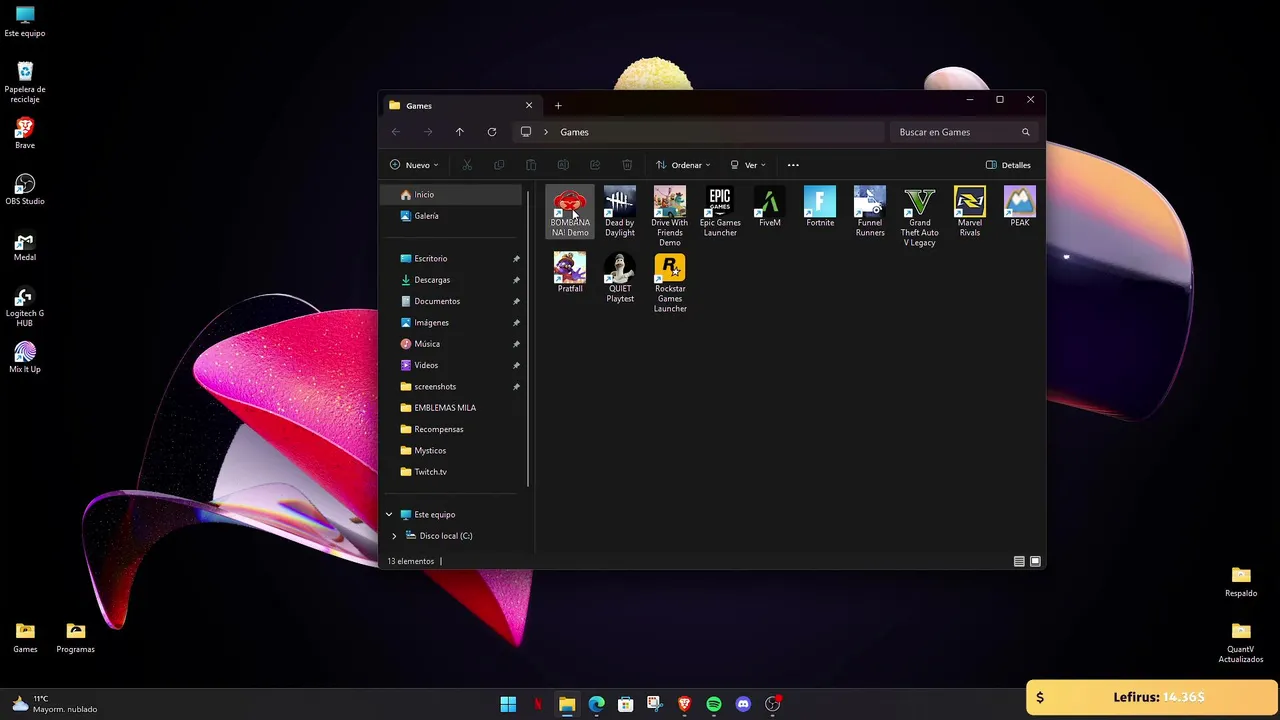Select the Respaldo folder on desktop
Viewport: 1280px width, 720px height.
click(1241, 582)
